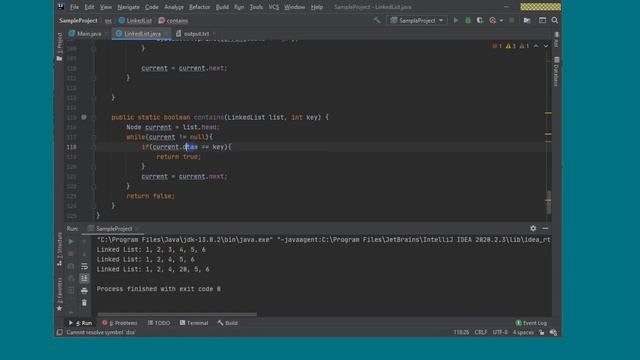Click the profiler run icon
Image resolution: width=640 pixels, height=360 pixels.
coord(493,20)
